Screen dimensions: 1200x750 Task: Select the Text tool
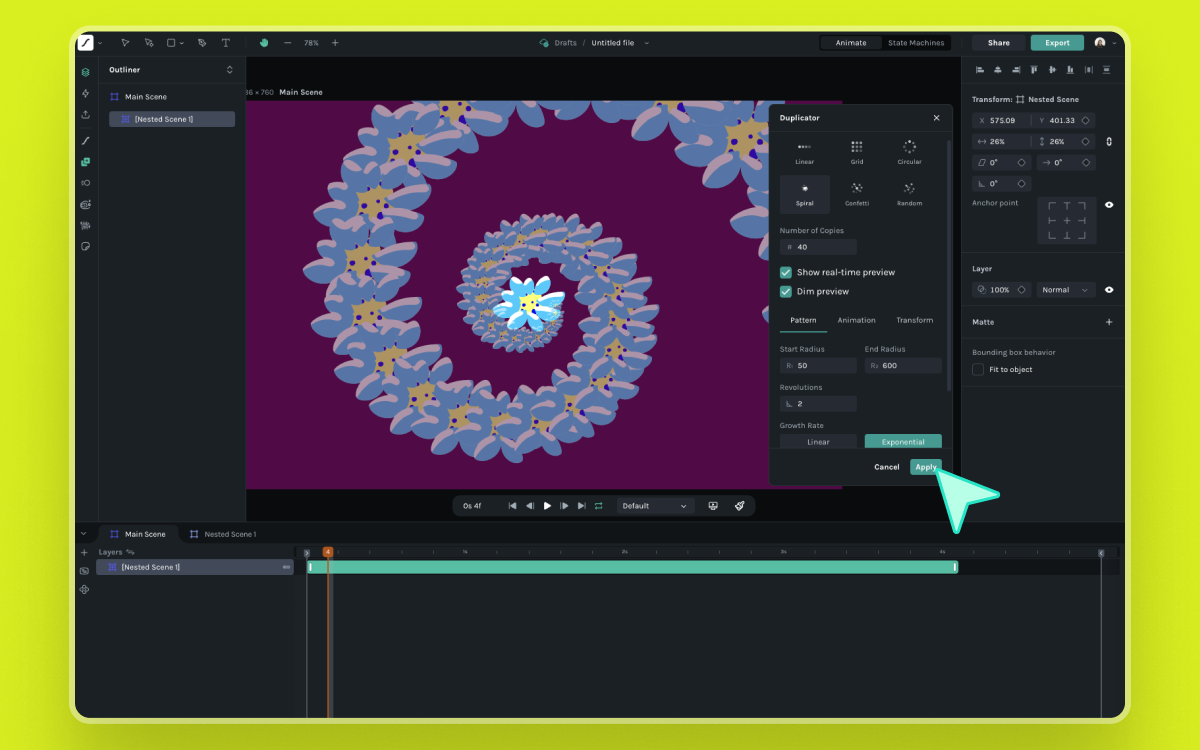point(225,43)
